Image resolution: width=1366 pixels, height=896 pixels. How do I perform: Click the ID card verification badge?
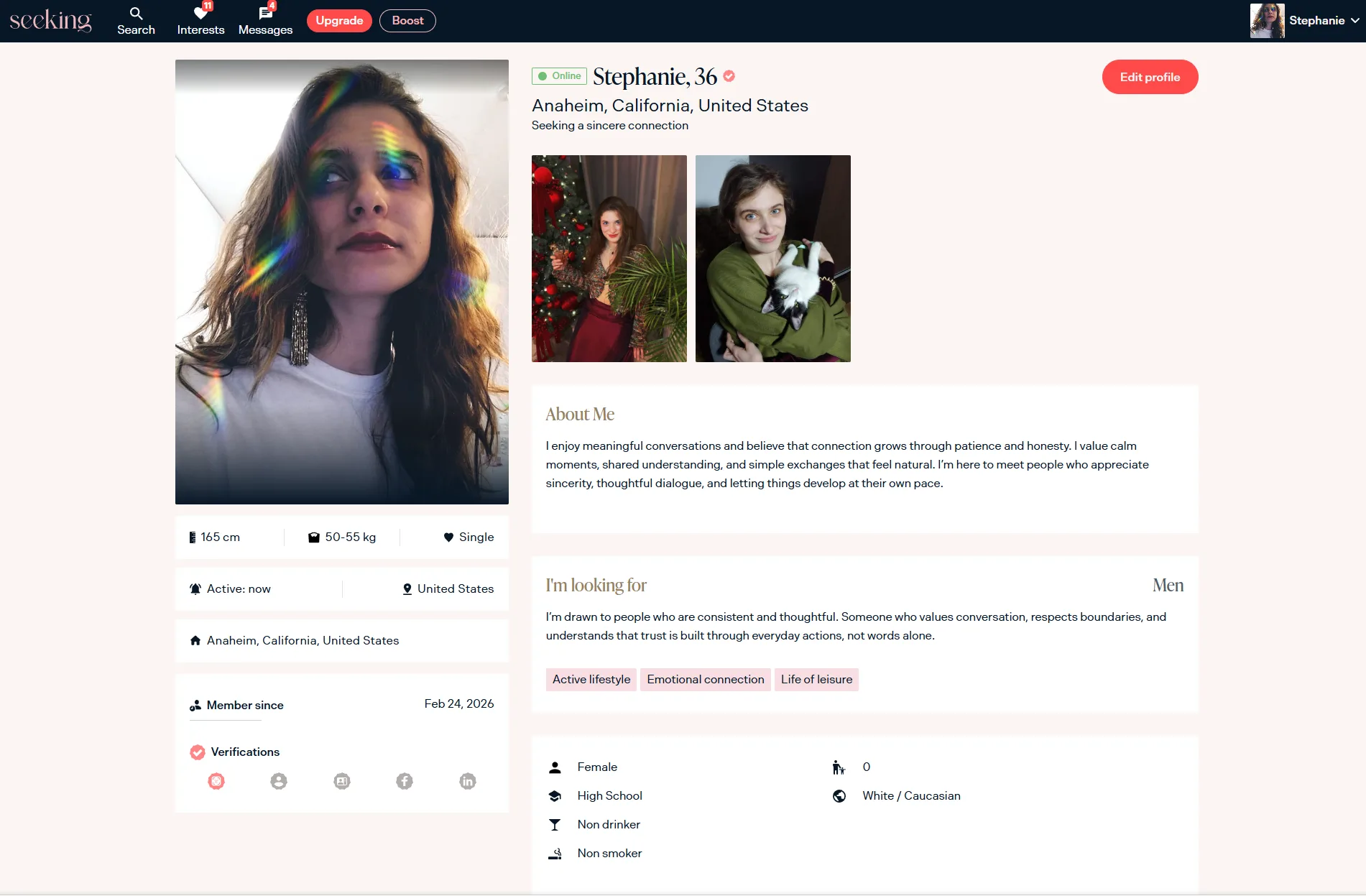[x=342, y=781]
